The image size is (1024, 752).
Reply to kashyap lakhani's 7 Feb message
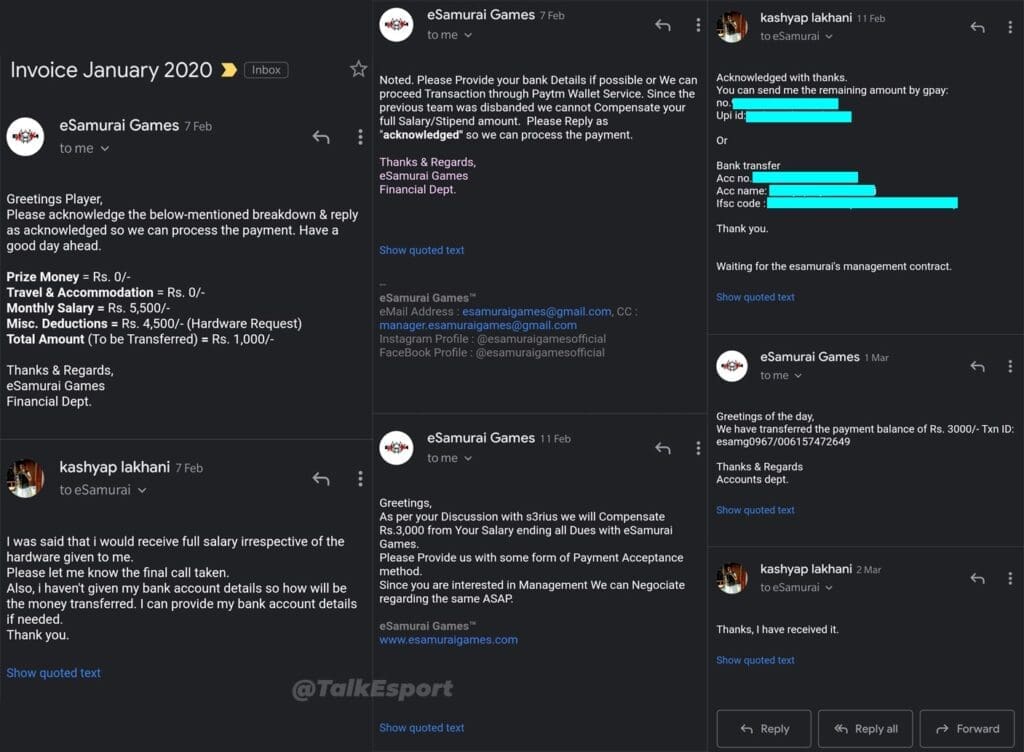321,479
